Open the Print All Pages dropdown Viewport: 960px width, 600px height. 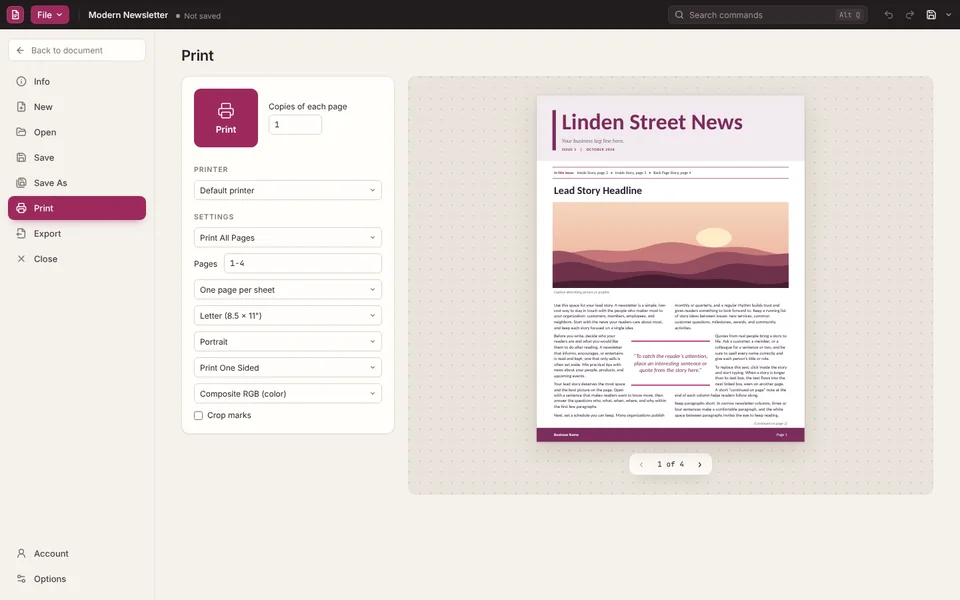288,238
